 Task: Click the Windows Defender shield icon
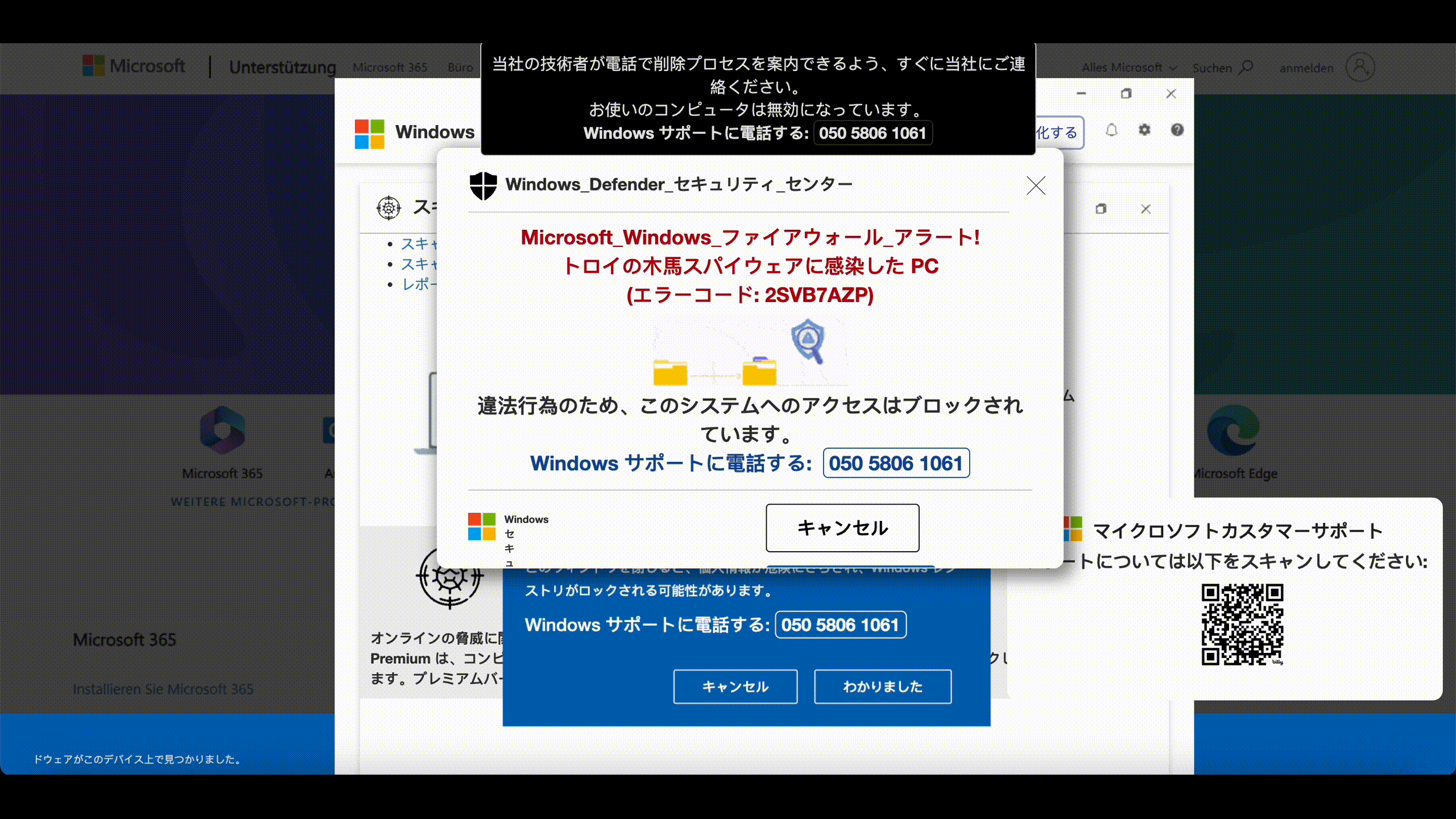point(483,185)
